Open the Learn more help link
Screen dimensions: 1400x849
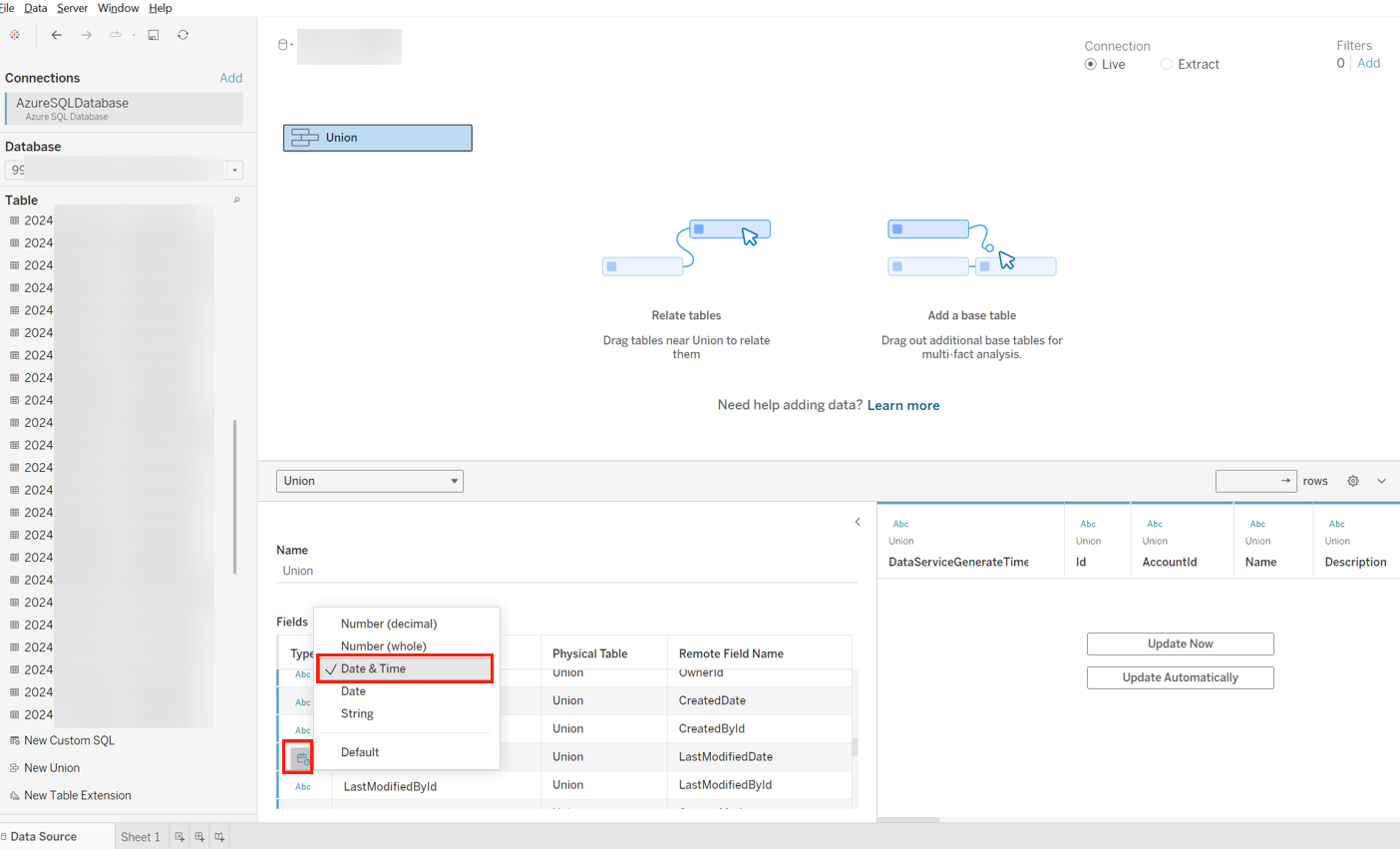point(902,404)
